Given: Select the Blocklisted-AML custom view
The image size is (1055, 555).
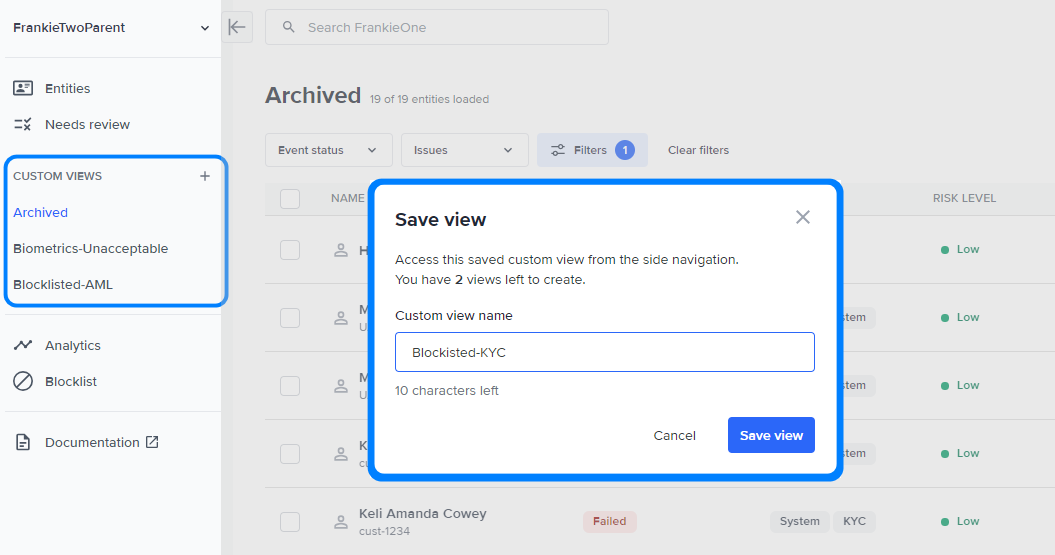Looking at the screenshot, I should click(x=63, y=284).
